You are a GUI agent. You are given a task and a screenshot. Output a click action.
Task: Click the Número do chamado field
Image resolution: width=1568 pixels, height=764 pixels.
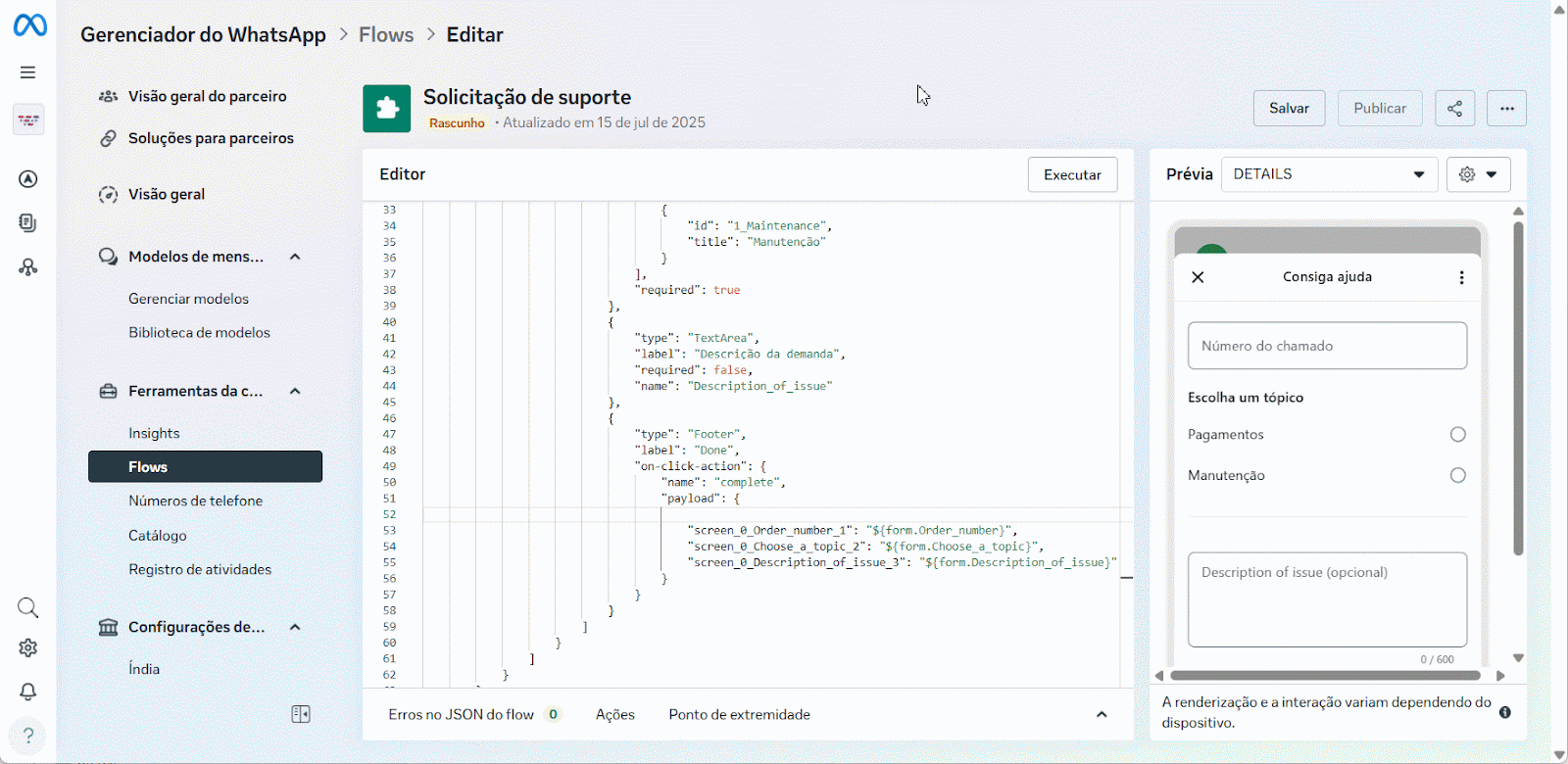(1327, 346)
